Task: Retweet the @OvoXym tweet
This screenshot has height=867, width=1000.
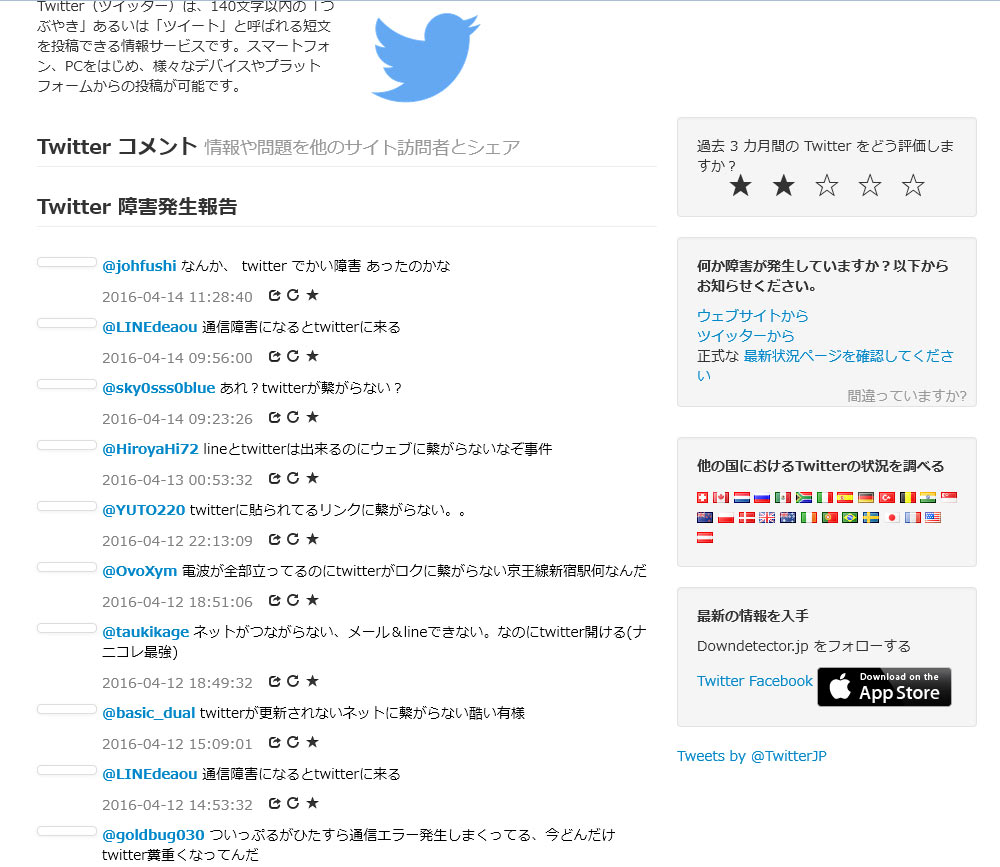Action: click(293, 600)
